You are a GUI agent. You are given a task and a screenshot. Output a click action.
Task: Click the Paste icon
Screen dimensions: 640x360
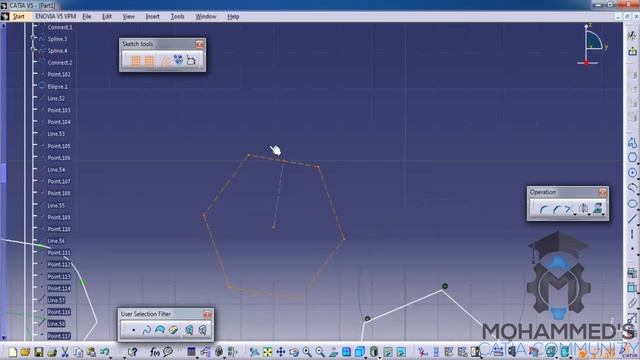click(x=91, y=352)
